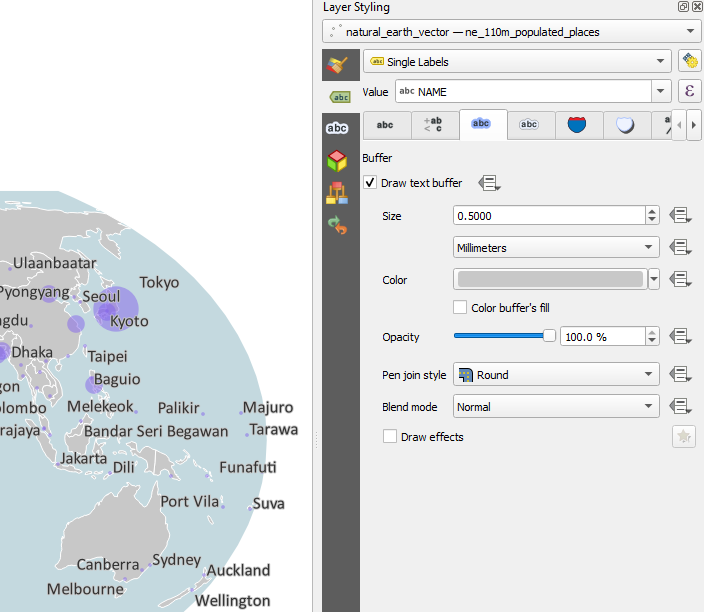Image resolution: width=704 pixels, height=612 pixels.
Task: Increase buffer Size with up arrow
Action: (652, 211)
